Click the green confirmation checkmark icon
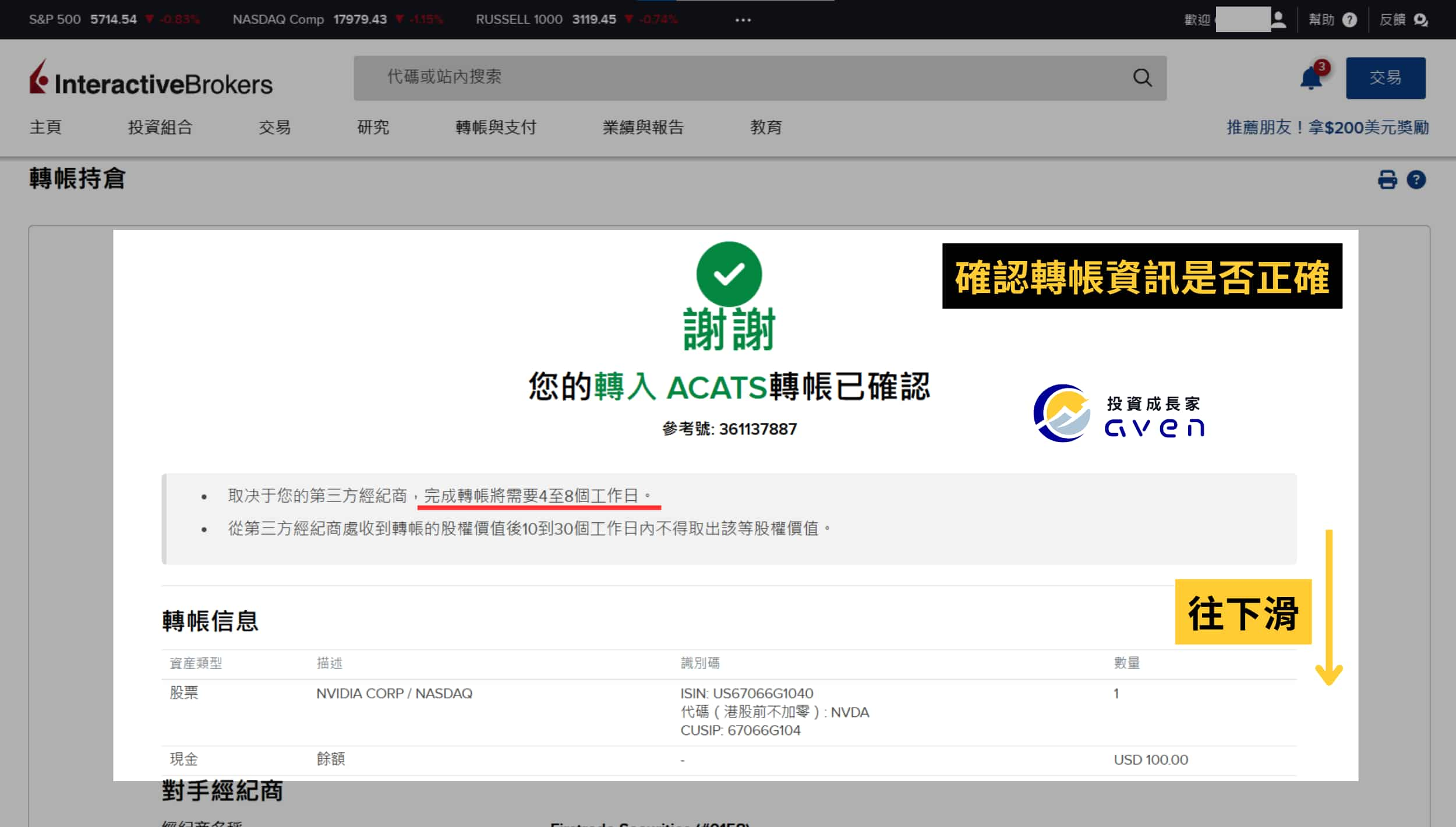 [x=729, y=274]
